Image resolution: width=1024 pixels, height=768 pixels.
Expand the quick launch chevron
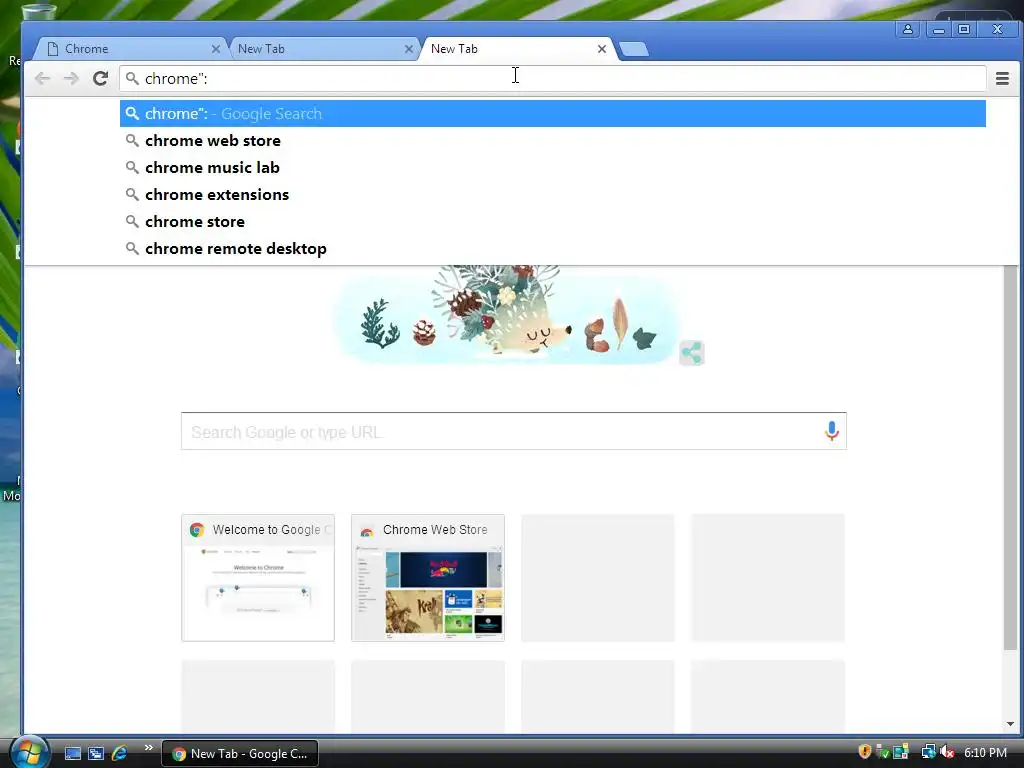pyautogui.click(x=148, y=748)
